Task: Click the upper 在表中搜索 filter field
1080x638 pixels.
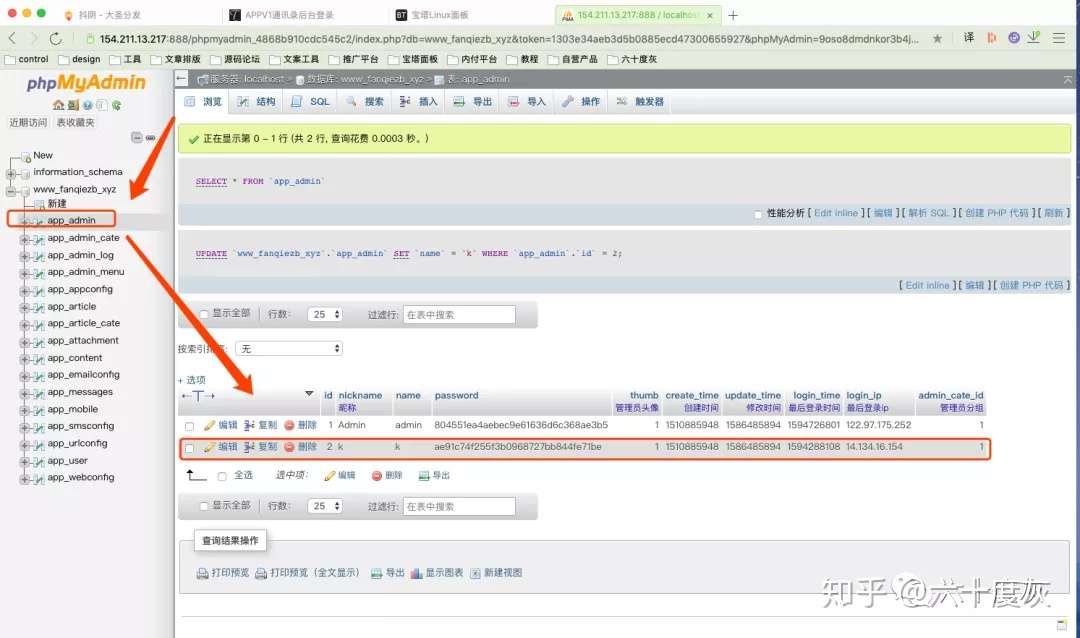Action: pos(459,314)
